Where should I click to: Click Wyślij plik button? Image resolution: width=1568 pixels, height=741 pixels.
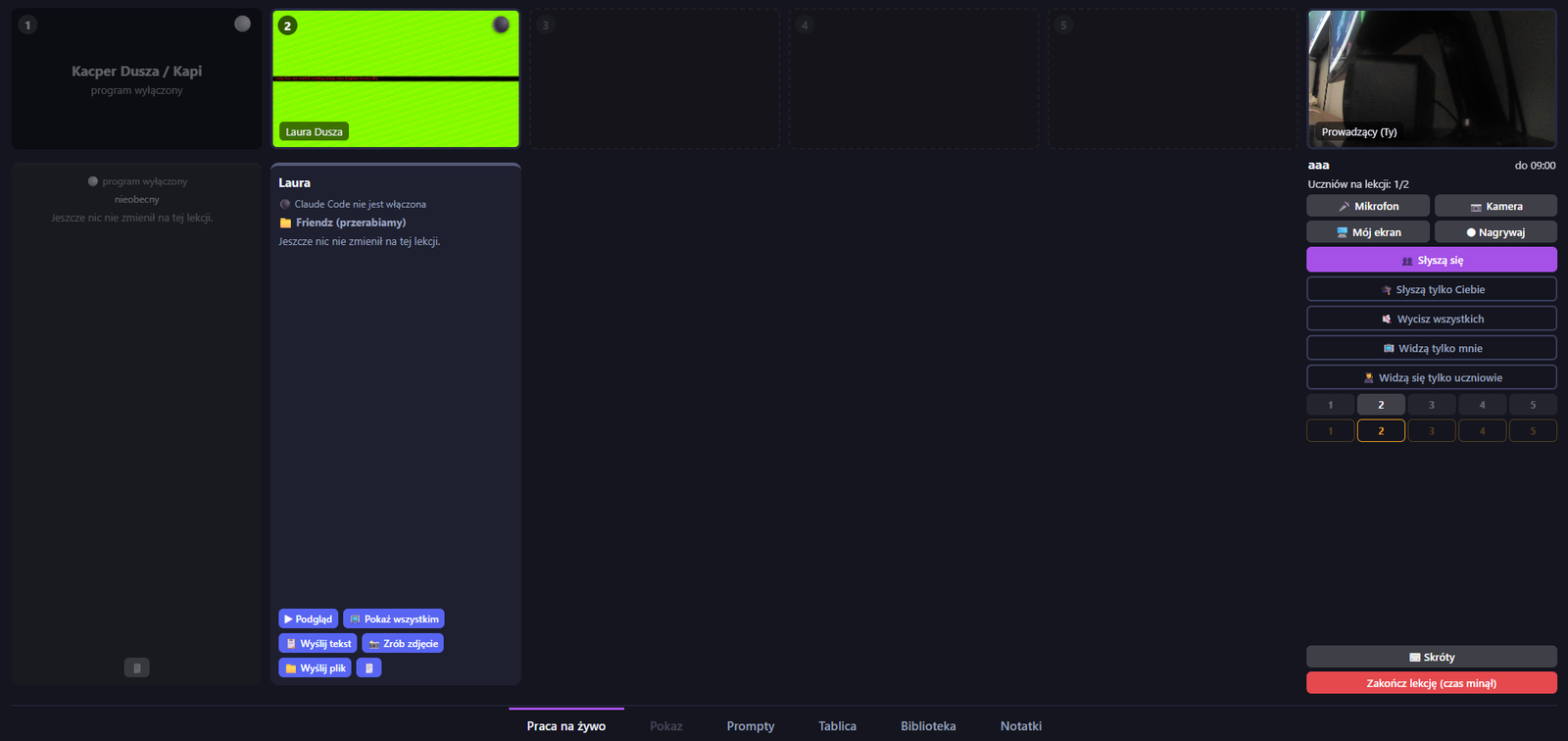click(x=315, y=667)
